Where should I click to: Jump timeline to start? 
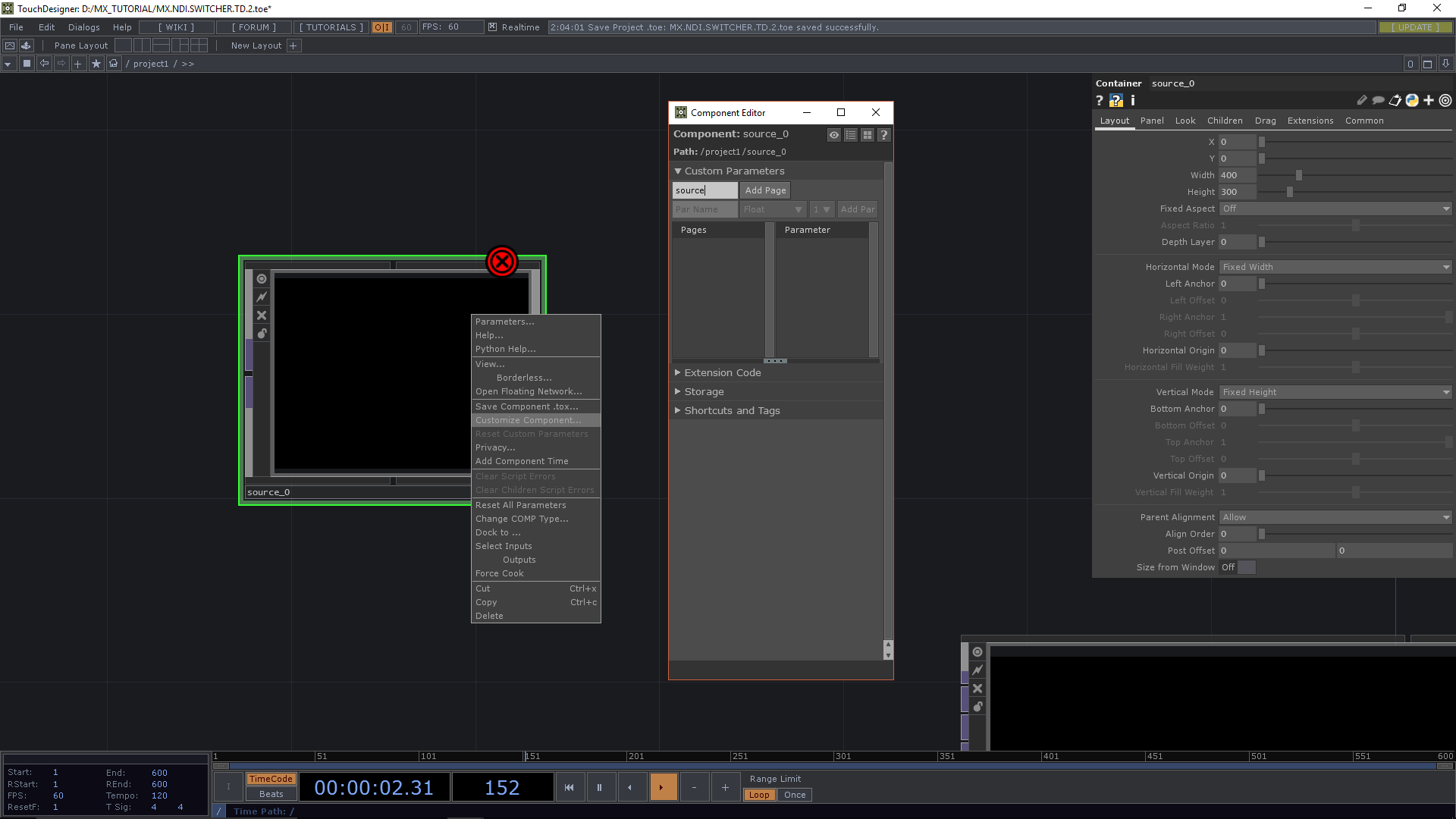click(x=569, y=787)
